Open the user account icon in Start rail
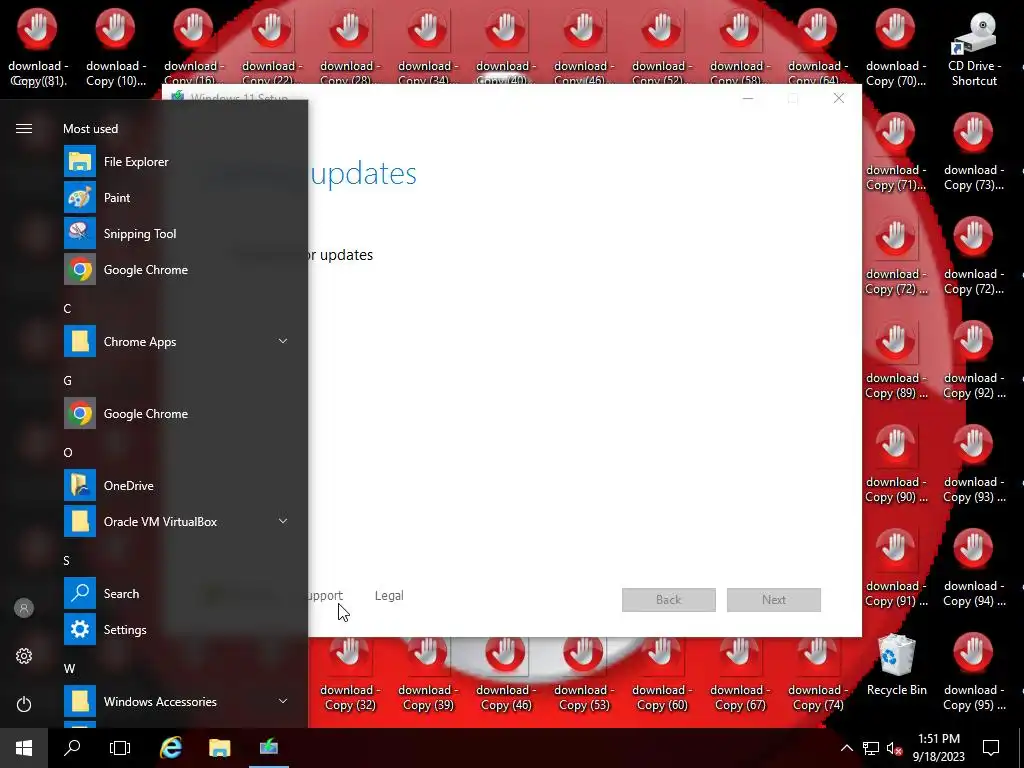Image resolution: width=1024 pixels, height=768 pixels. point(24,609)
